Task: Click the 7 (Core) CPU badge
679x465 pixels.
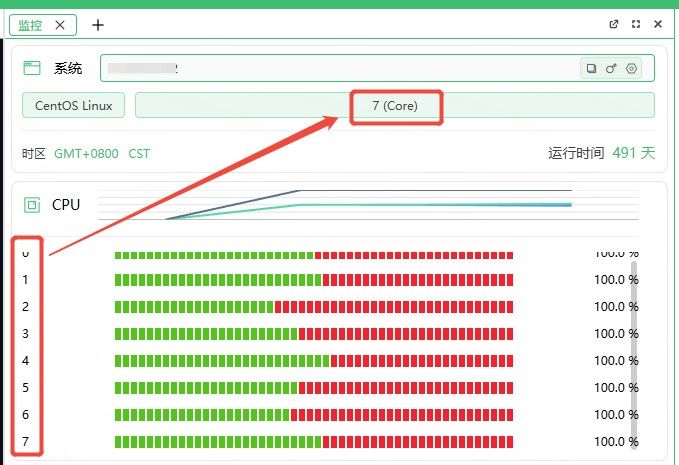Action: [394, 105]
